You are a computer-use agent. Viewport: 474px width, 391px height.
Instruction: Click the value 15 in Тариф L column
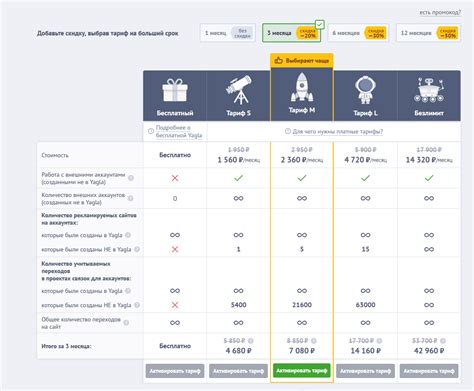(365, 249)
